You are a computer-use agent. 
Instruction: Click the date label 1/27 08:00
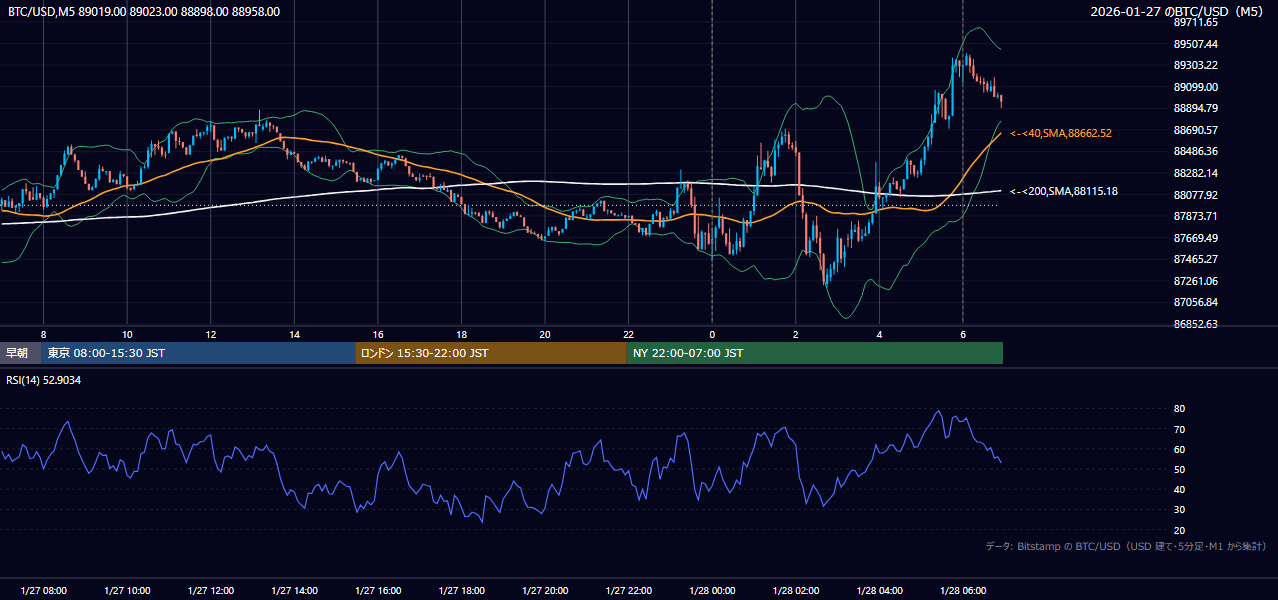[44, 591]
